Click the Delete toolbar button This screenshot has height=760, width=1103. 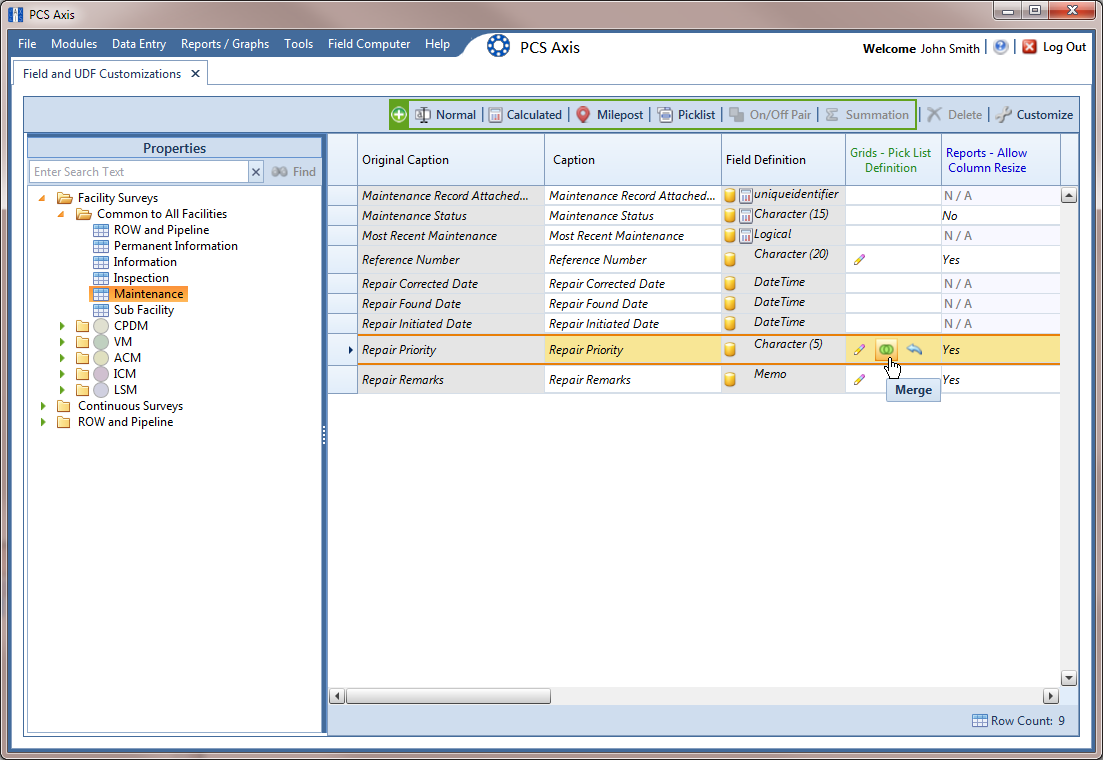(x=955, y=115)
